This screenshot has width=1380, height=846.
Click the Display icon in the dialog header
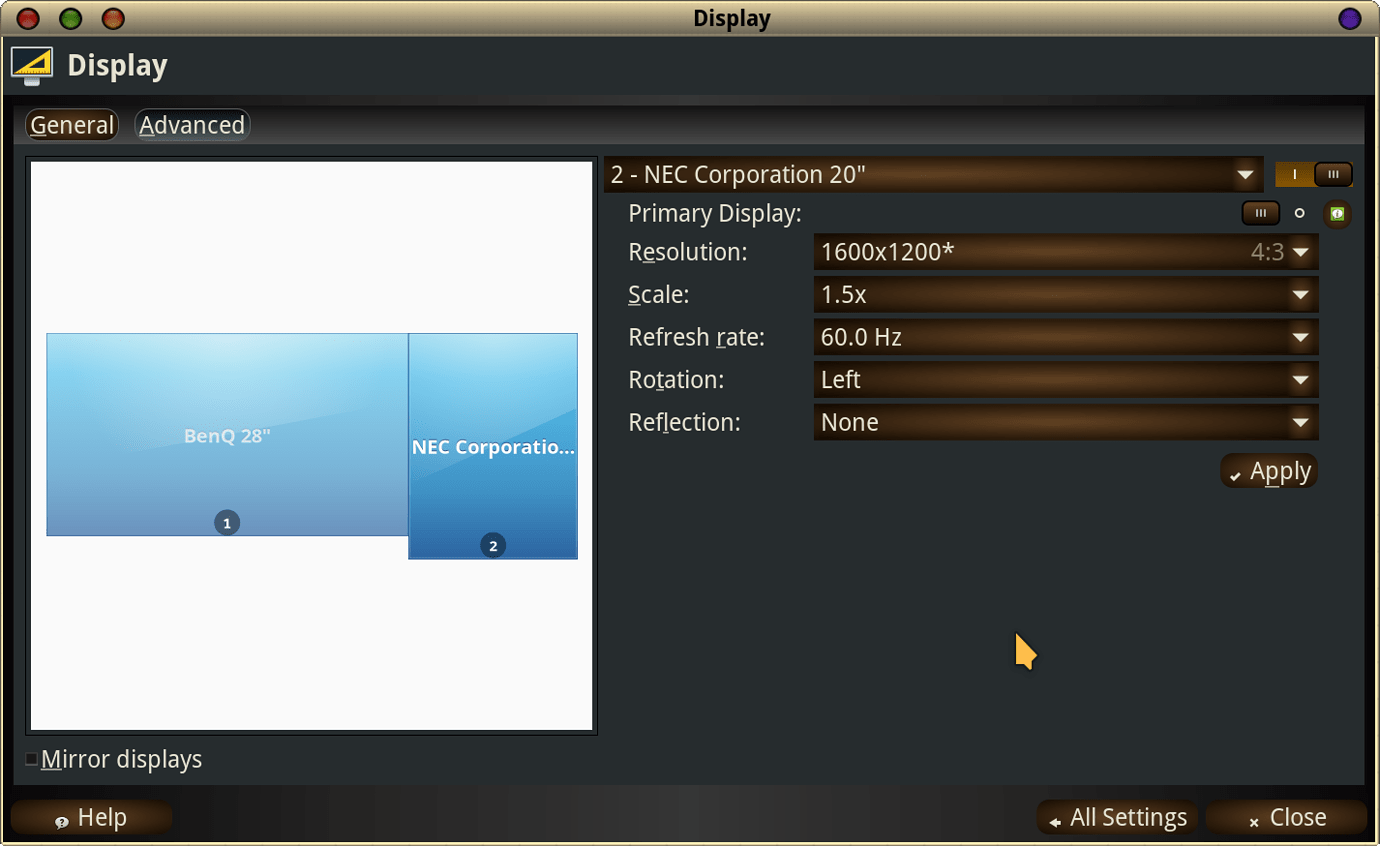click(29, 64)
